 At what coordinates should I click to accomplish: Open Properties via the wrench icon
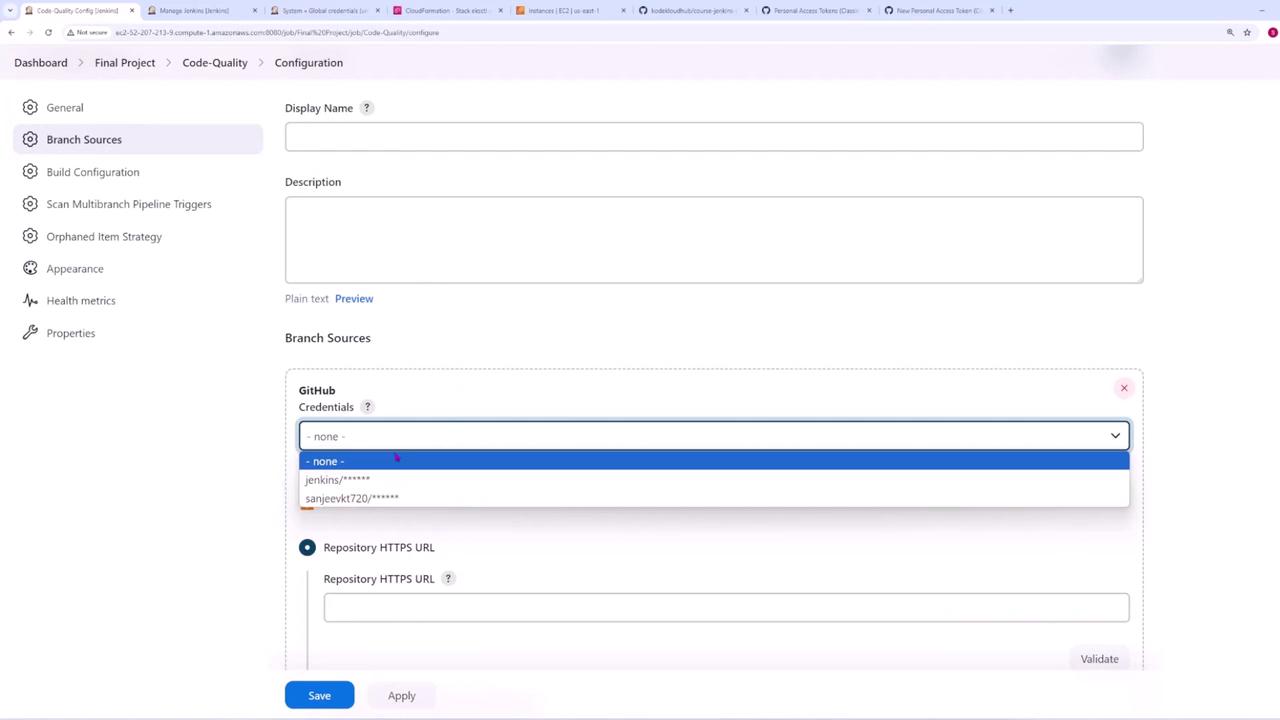30,333
